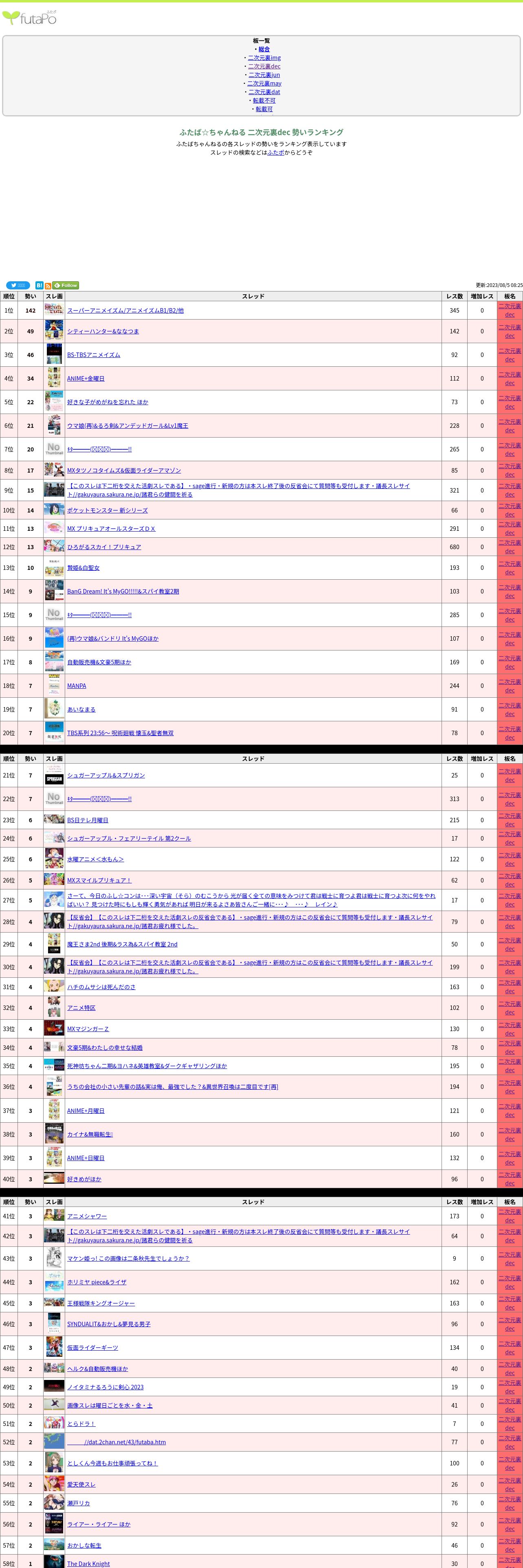Click the Twitter tweet button

tap(18, 285)
